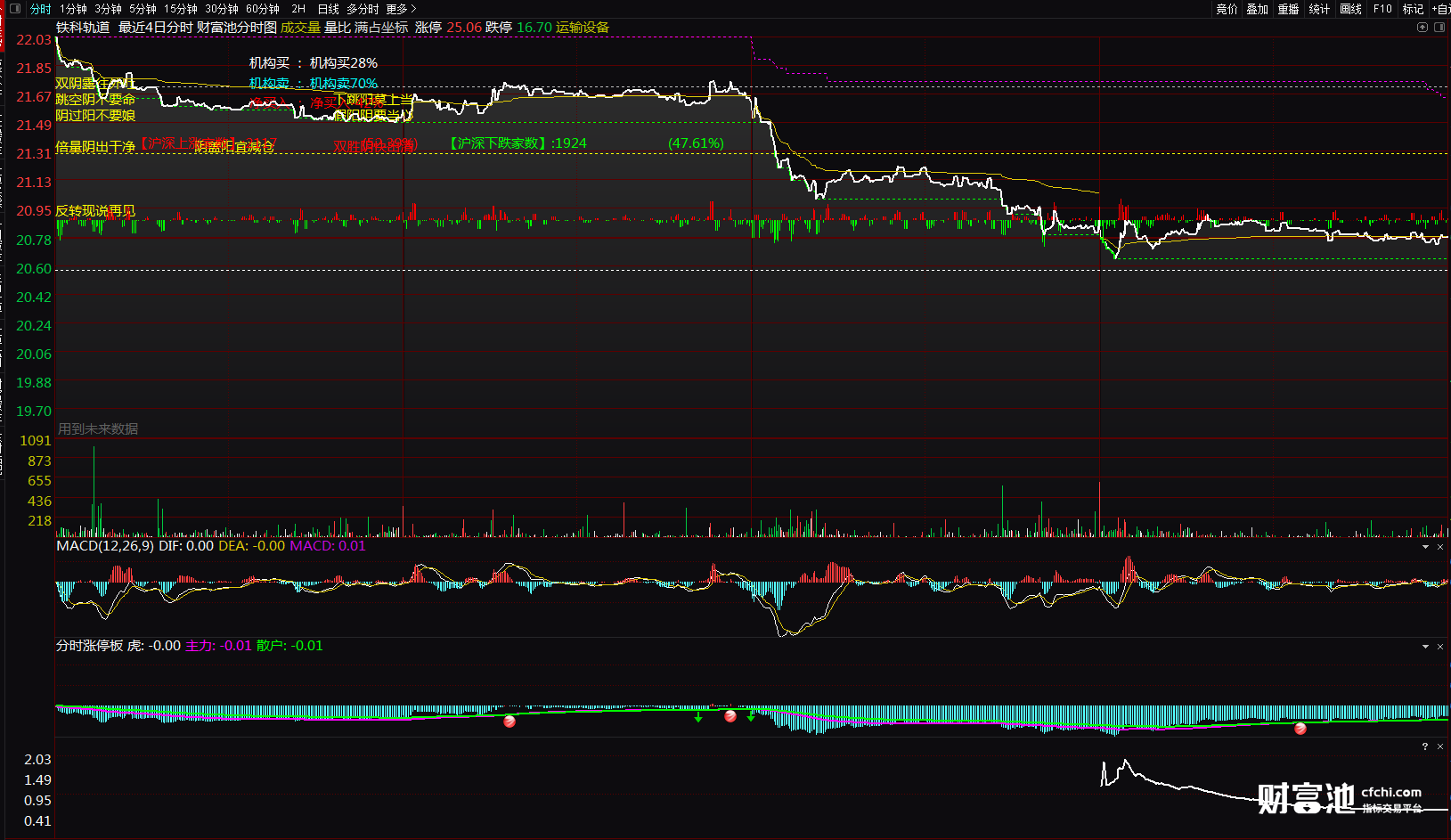
Task: Click the MACD(12,26,9) indicator title
Action: coord(105,546)
